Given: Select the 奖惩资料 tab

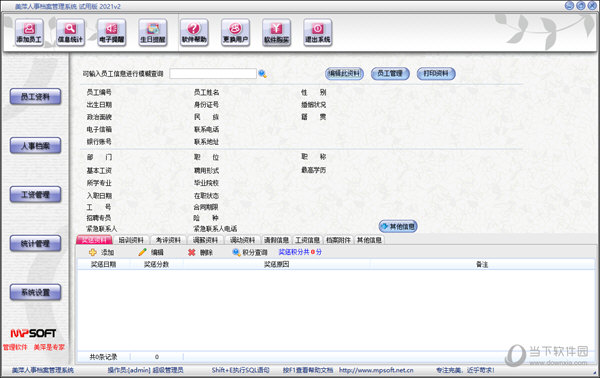Looking at the screenshot, I should pyautogui.click(x=94, y=240).
